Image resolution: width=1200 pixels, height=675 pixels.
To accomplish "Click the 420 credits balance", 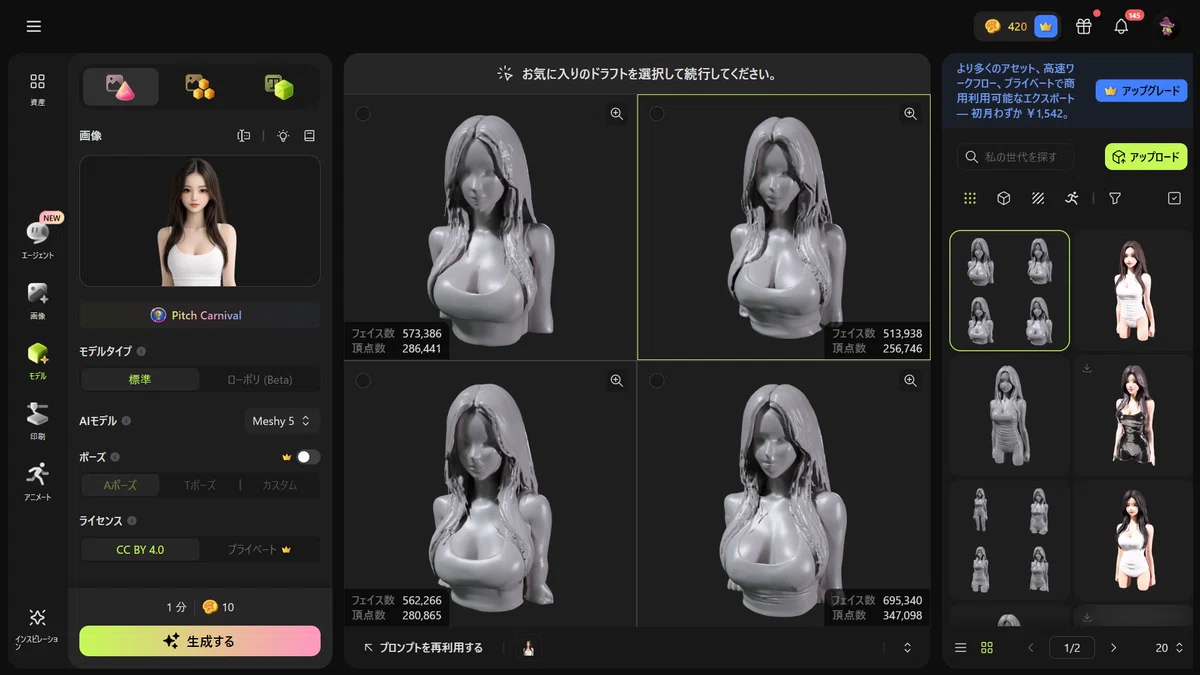I will [x=1006, y=27].
